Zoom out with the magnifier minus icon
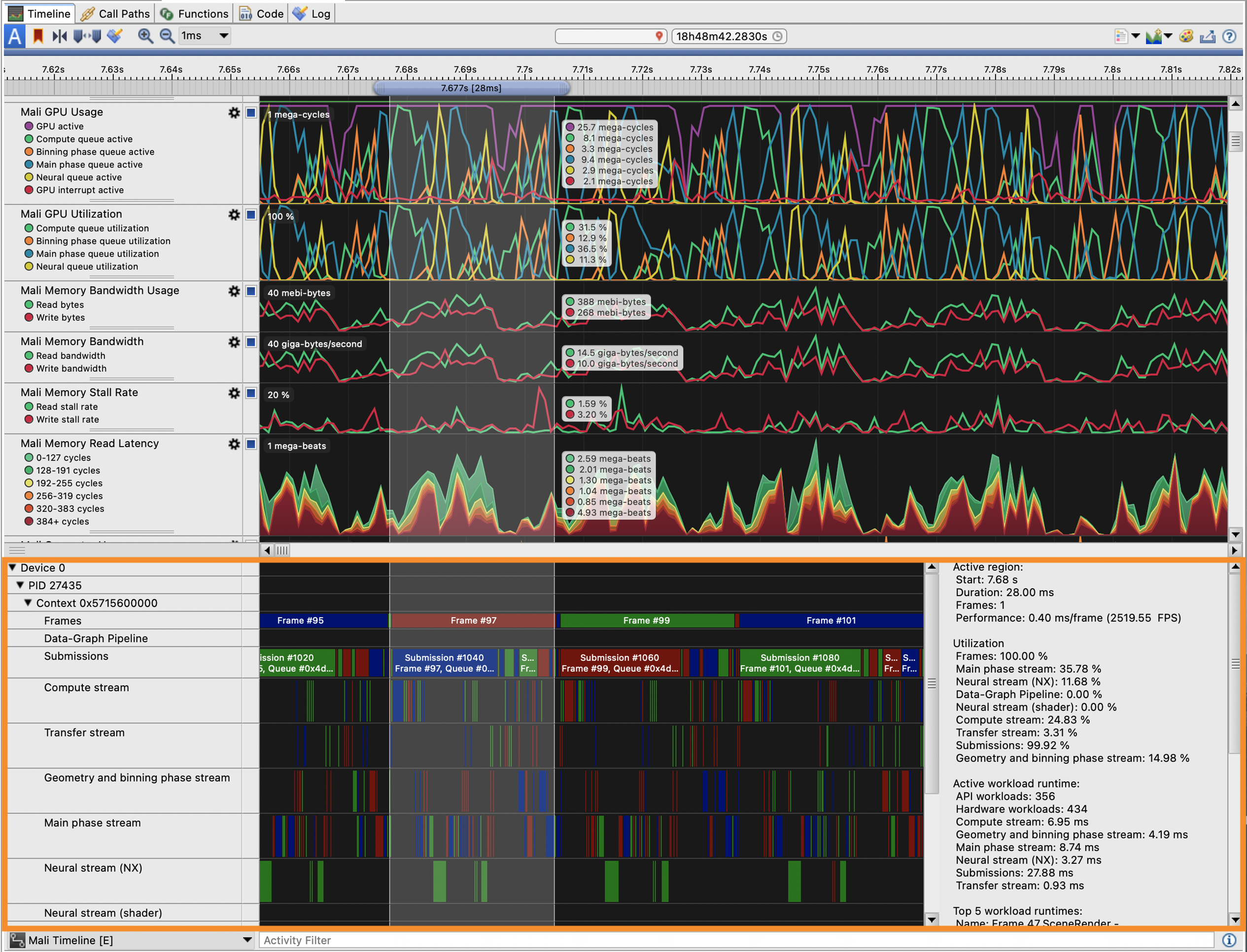Image resolution: width=1247 pixels, height=952 pixels. (x=167, y=36)
